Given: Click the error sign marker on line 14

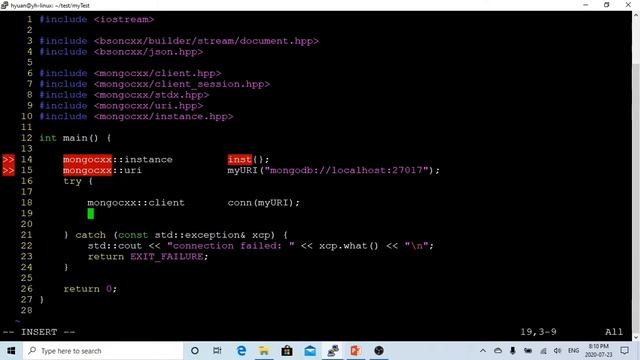Looking at the screenshot, I should 9,159.
